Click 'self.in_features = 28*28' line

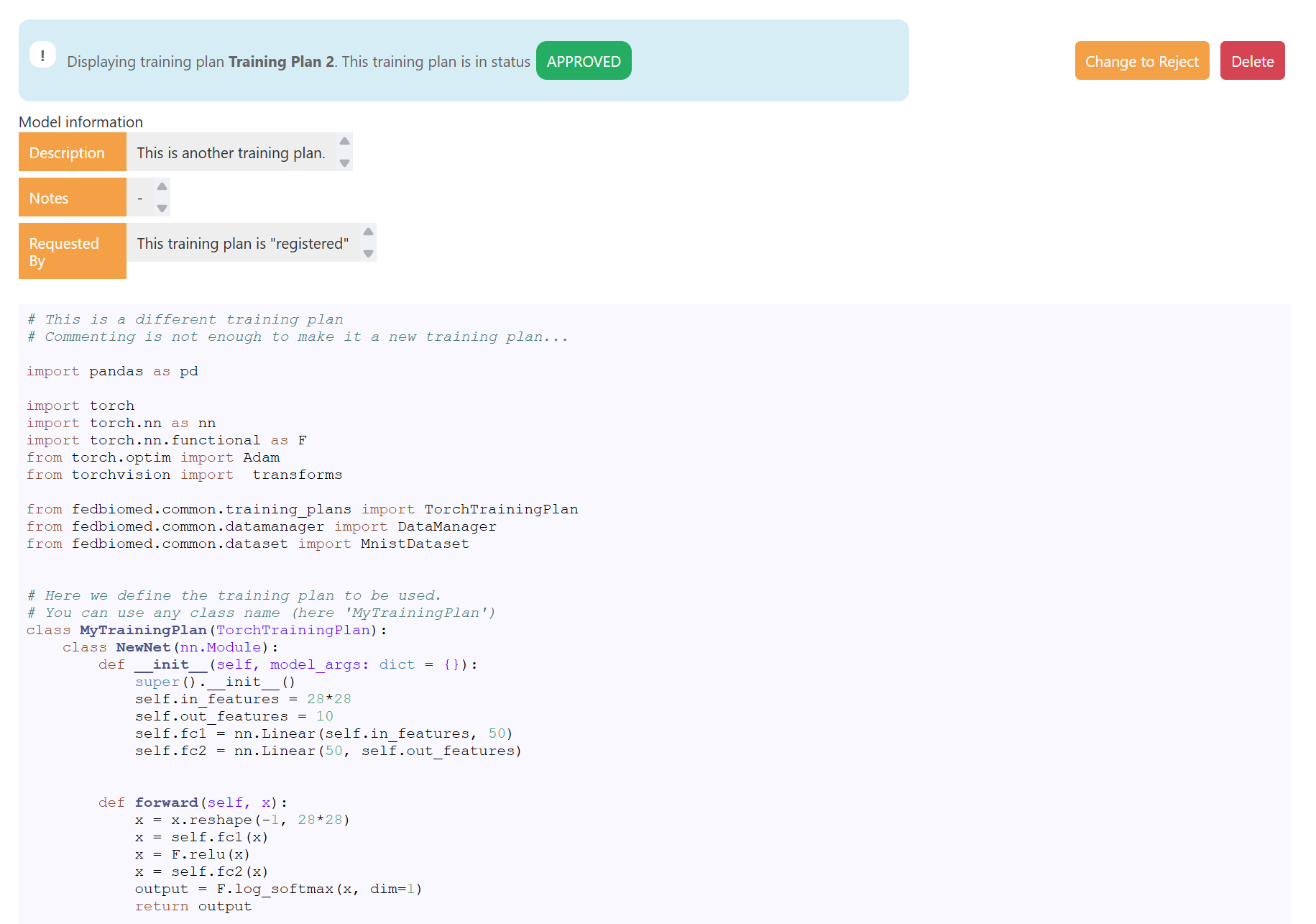243,699
